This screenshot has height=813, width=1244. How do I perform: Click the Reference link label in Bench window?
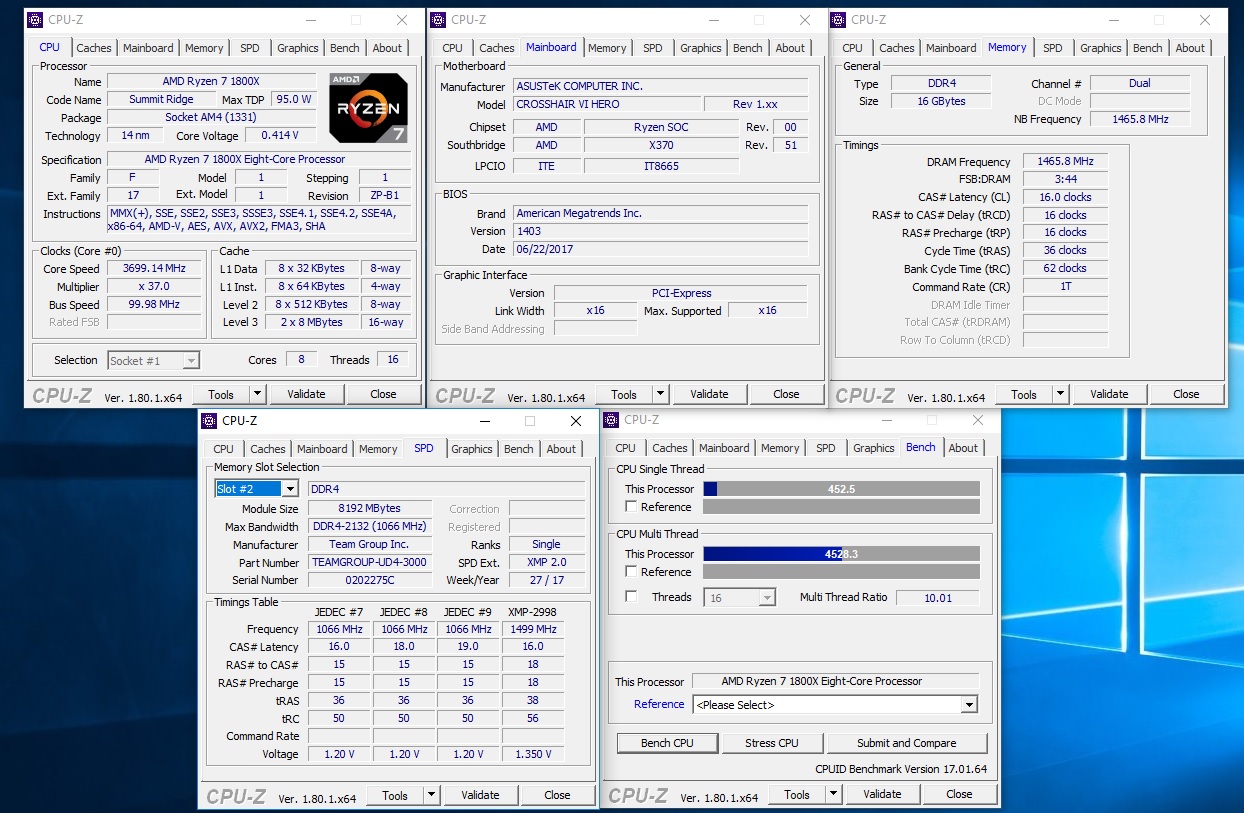659,704
